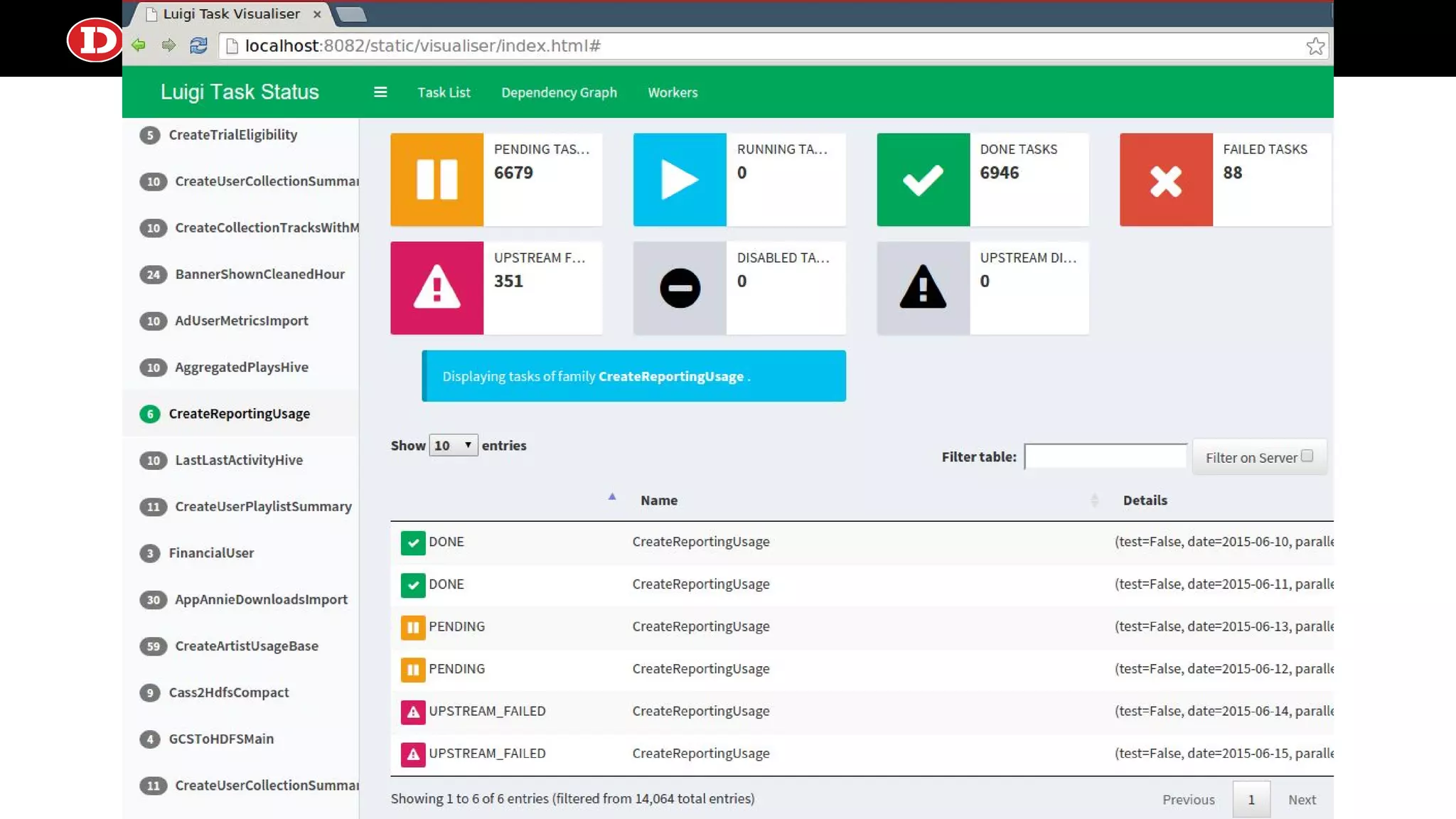
Task: Click the green Done Tasks checkmark icon
Action: [x=923, y=179]
